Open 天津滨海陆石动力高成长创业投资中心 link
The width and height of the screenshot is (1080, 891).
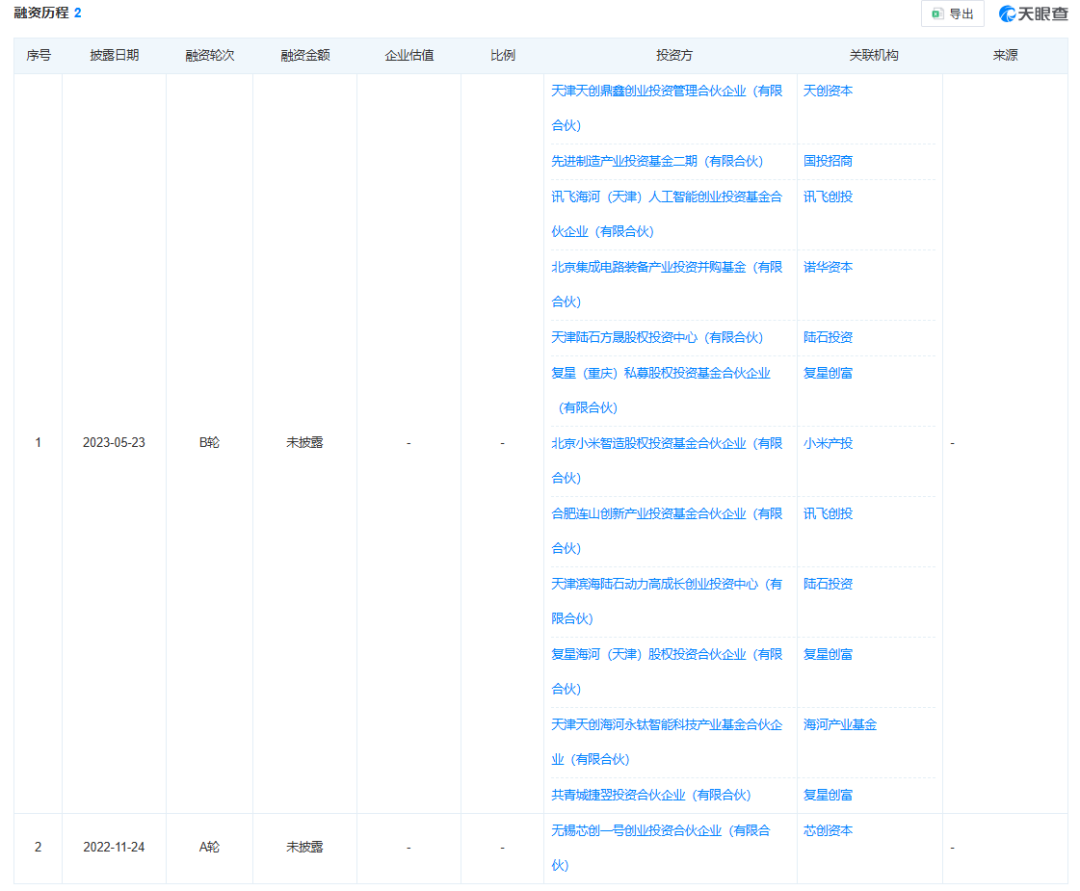(667, 601)
